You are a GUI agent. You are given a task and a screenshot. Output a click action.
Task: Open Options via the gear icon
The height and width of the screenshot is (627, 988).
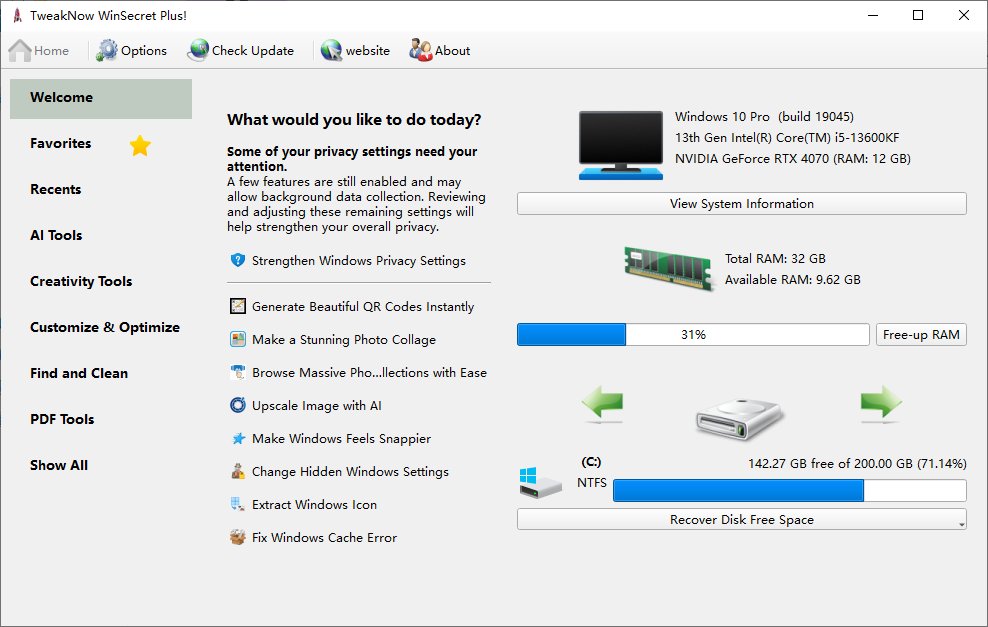(x=106, y=50)
